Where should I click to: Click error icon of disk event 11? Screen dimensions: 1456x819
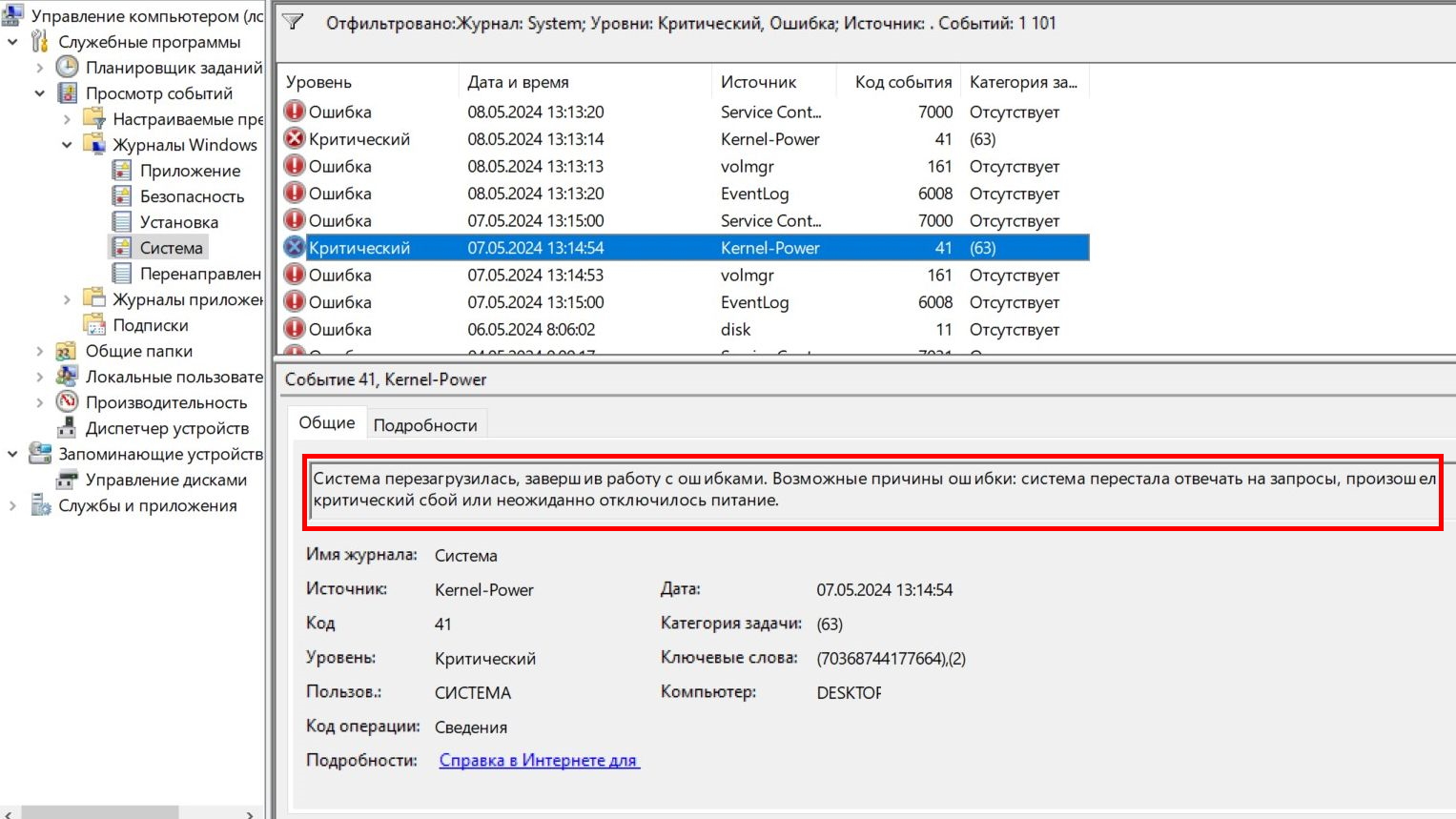click(296, 329)
